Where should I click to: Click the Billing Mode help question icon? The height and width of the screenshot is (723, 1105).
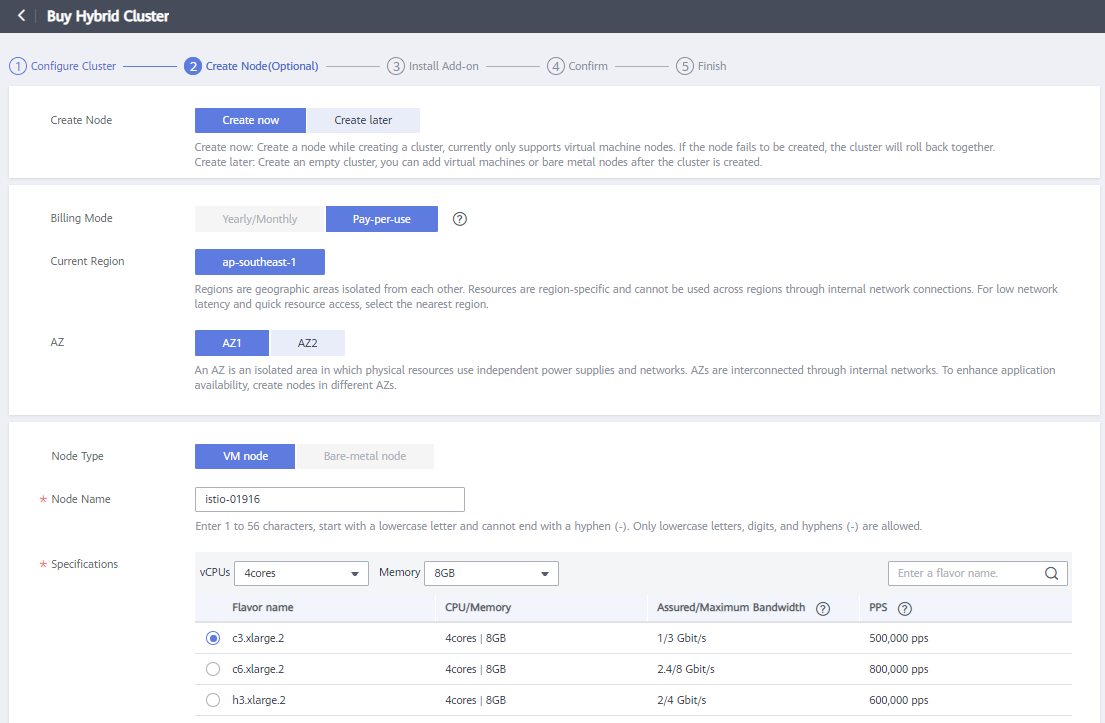[x=460, y=219]
